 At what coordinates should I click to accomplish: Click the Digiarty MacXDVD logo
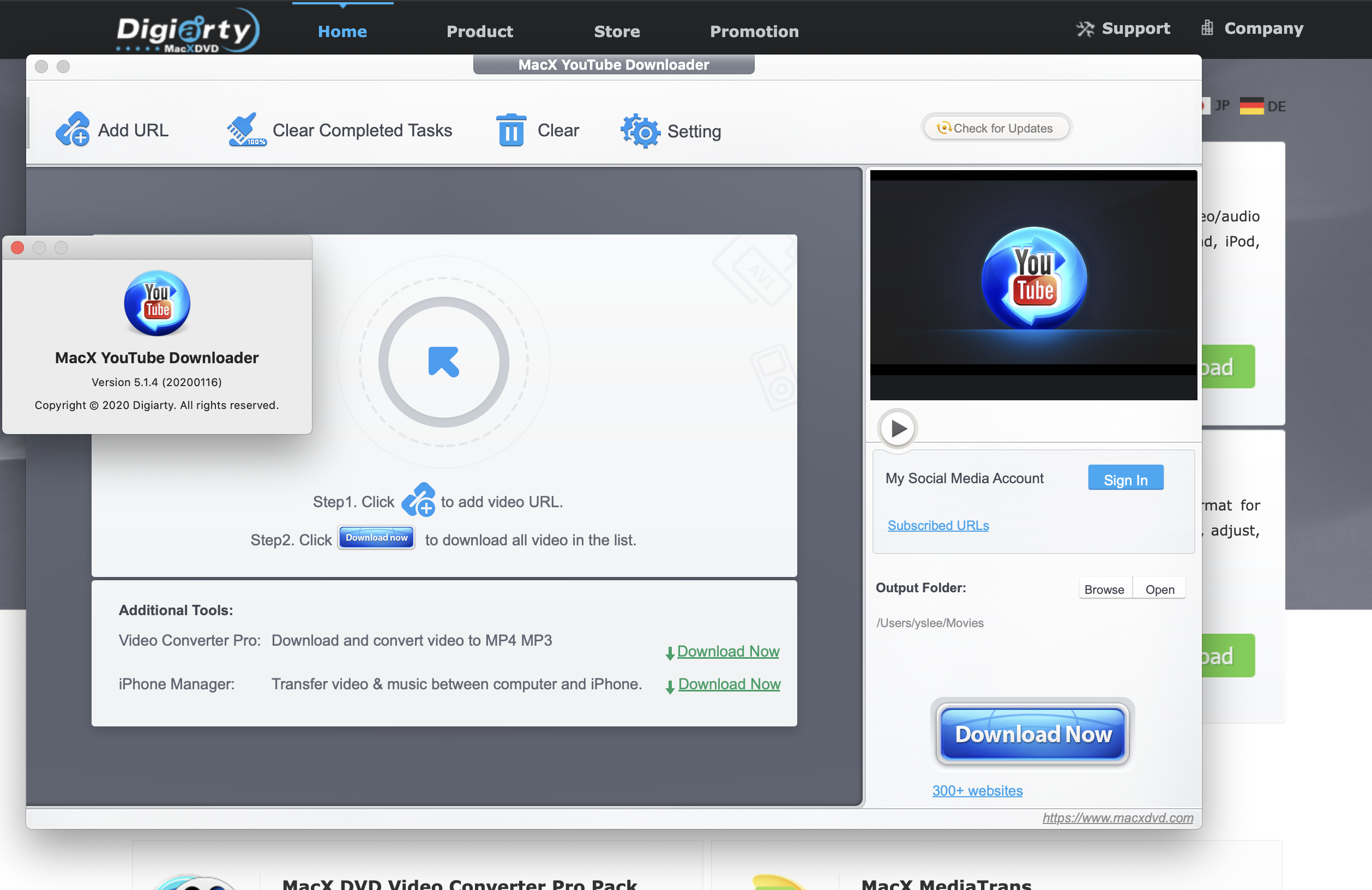click(x=188, y=30)
